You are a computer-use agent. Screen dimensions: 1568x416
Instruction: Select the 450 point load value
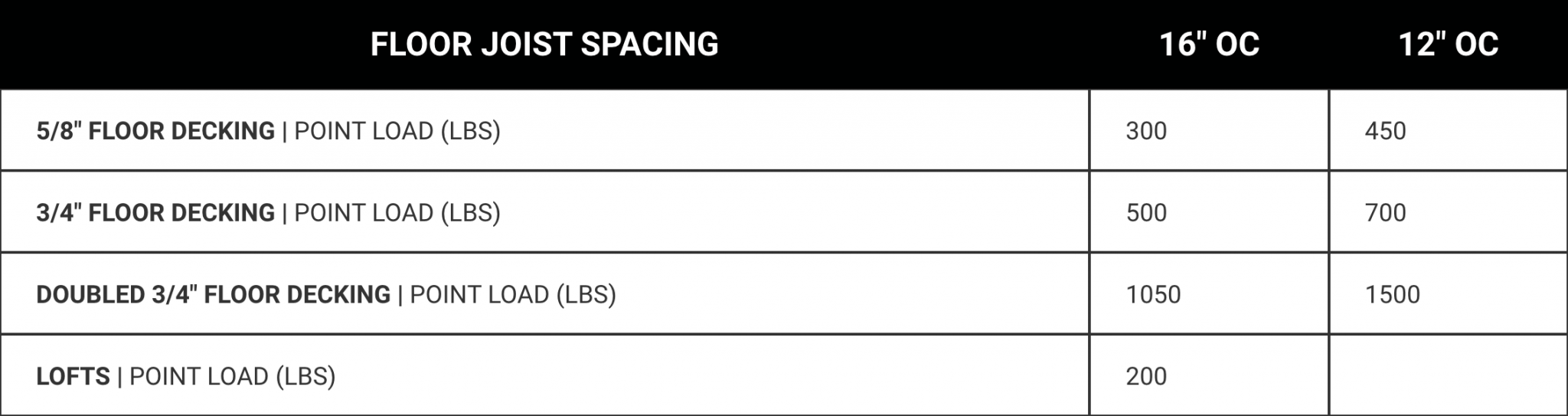[1385, 131]
